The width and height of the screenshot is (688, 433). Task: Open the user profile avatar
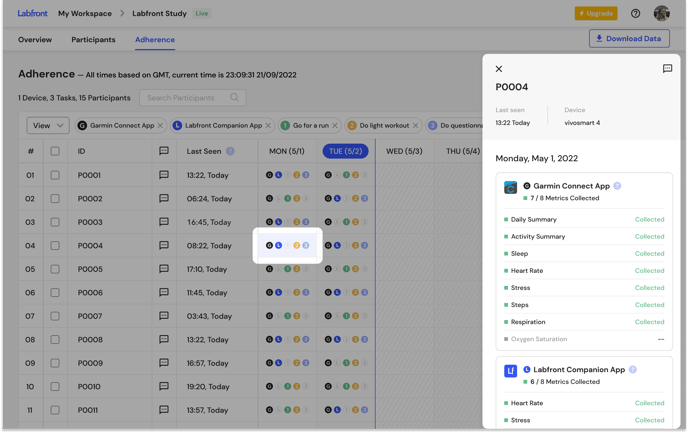661,13
